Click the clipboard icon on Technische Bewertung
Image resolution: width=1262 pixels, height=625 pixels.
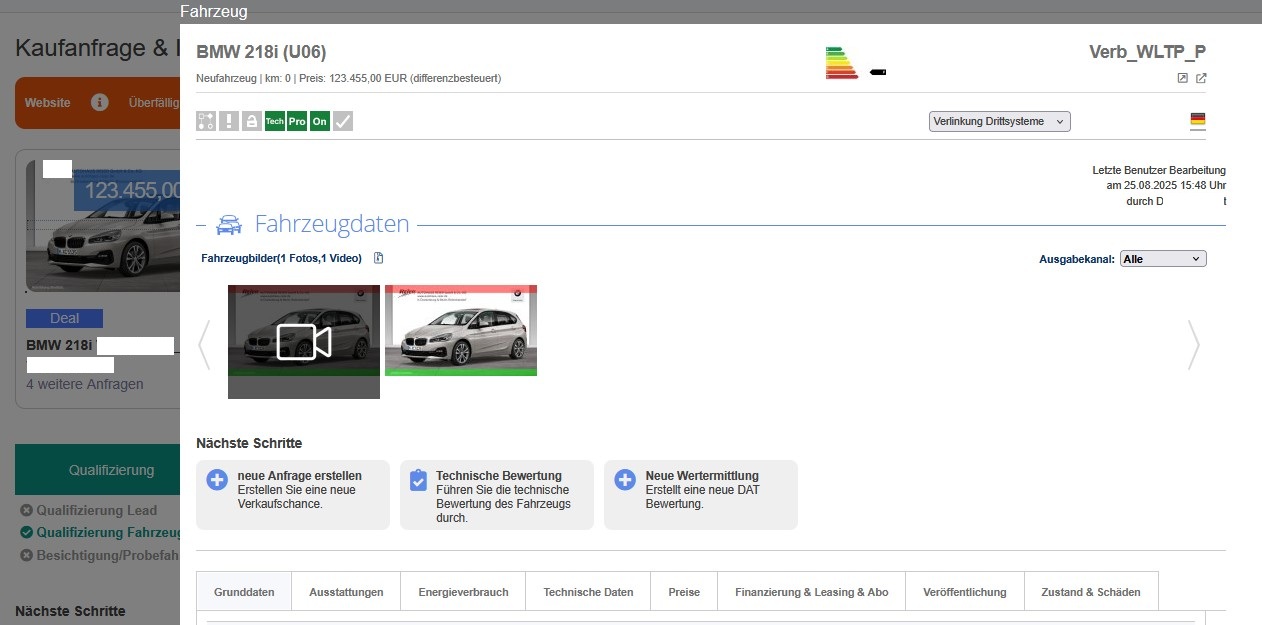pos(419,480)
